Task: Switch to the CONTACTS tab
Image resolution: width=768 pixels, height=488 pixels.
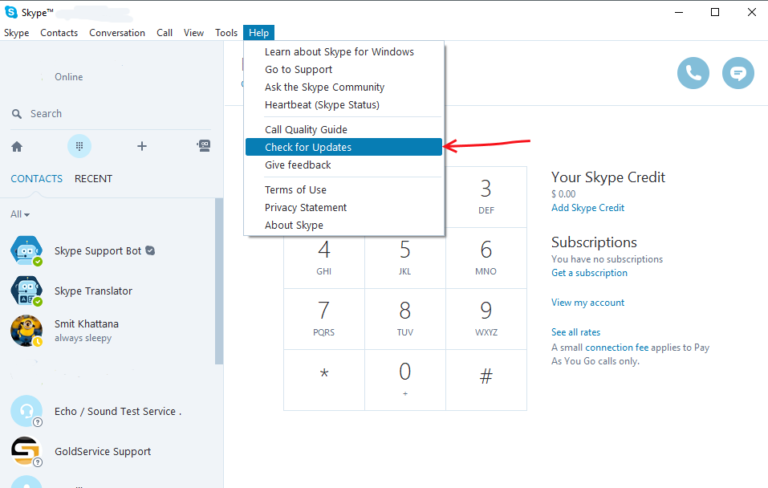Action: (x=37, y=179)
